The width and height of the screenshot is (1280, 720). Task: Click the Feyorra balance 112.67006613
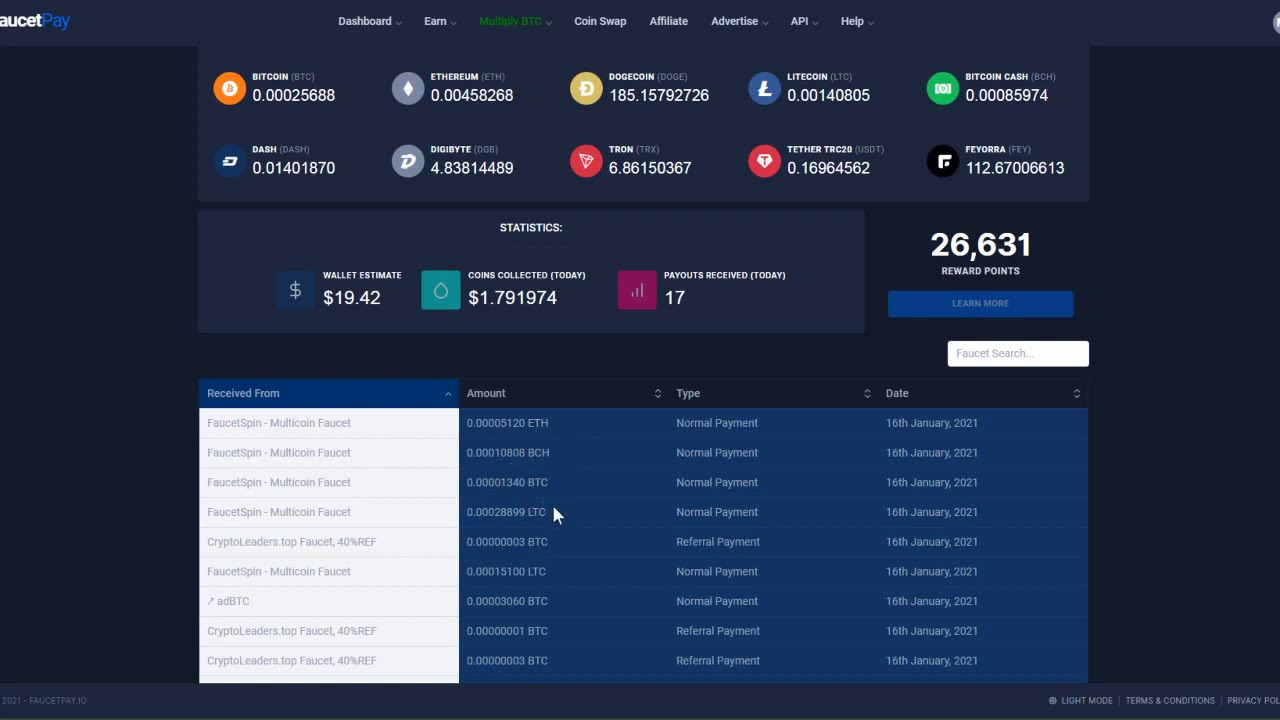(x=1015, y=168)
